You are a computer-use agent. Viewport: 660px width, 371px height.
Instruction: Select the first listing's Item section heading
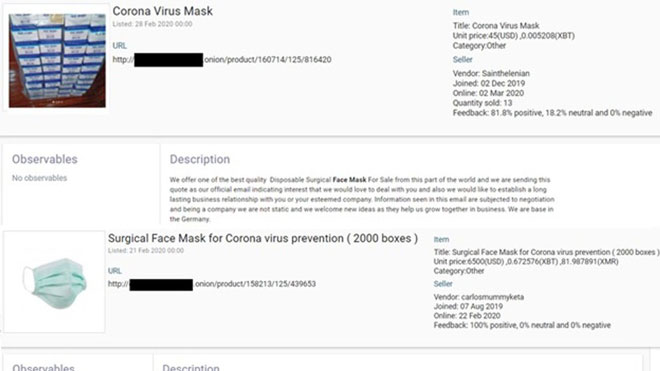click(x=460, y=13)
